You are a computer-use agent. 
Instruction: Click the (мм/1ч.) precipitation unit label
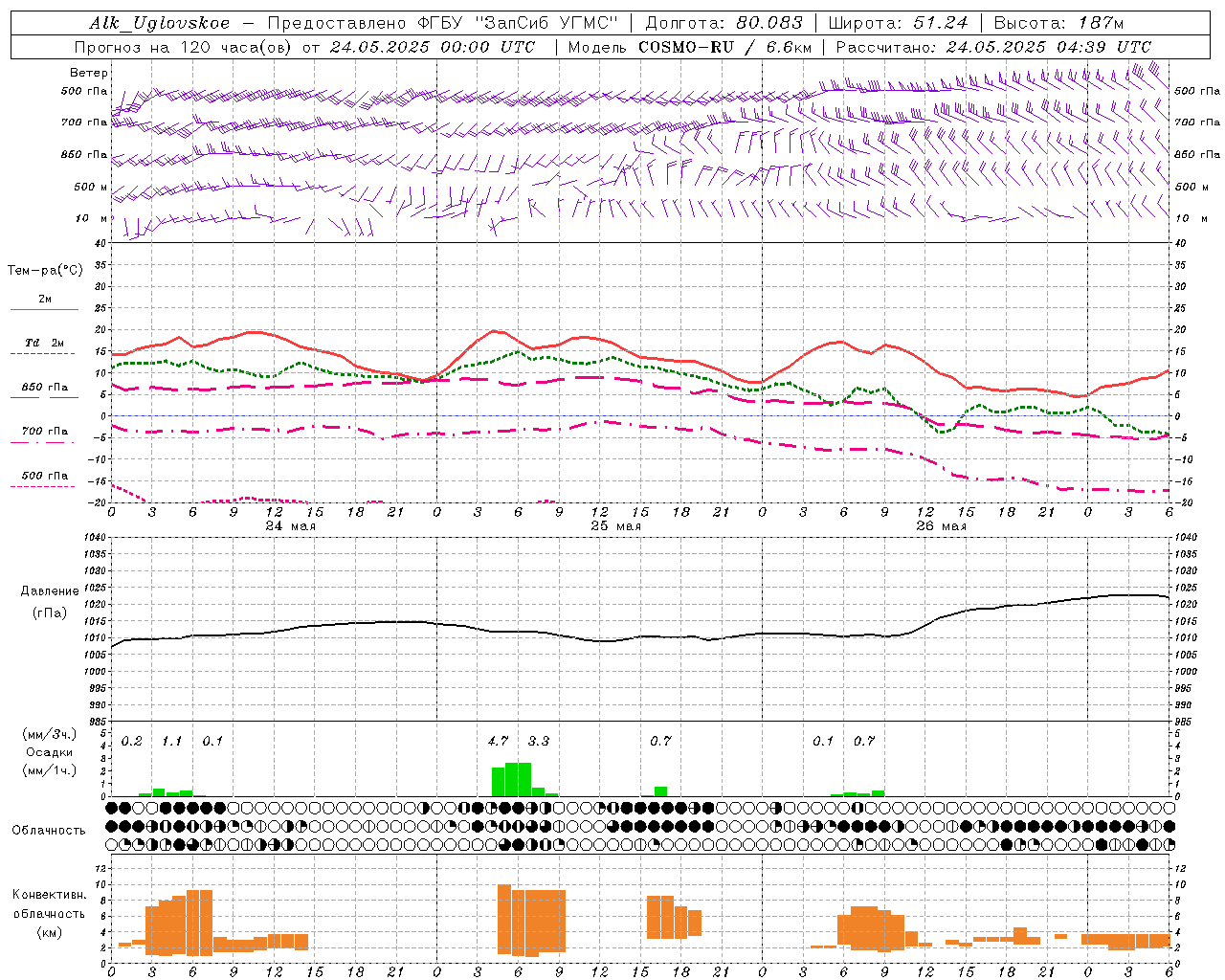pyautogui.click(x=50, y=770)
